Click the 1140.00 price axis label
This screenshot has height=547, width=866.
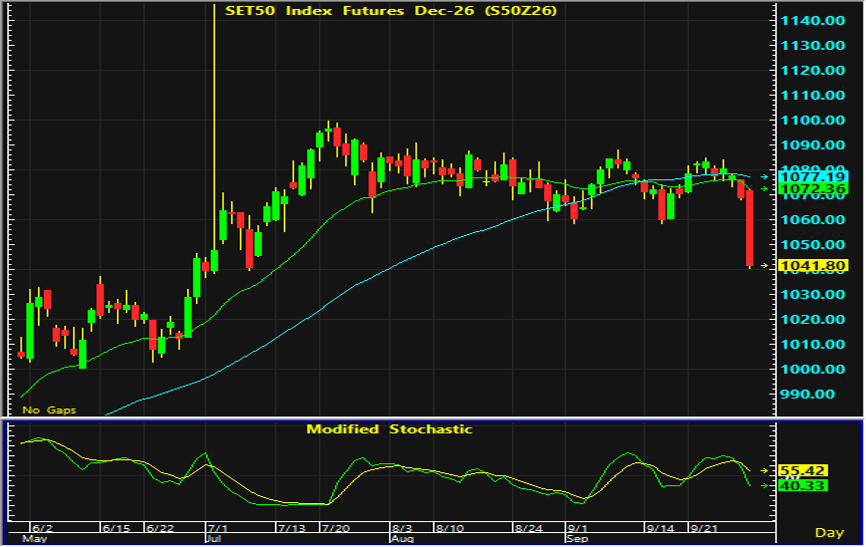point(812,20)
